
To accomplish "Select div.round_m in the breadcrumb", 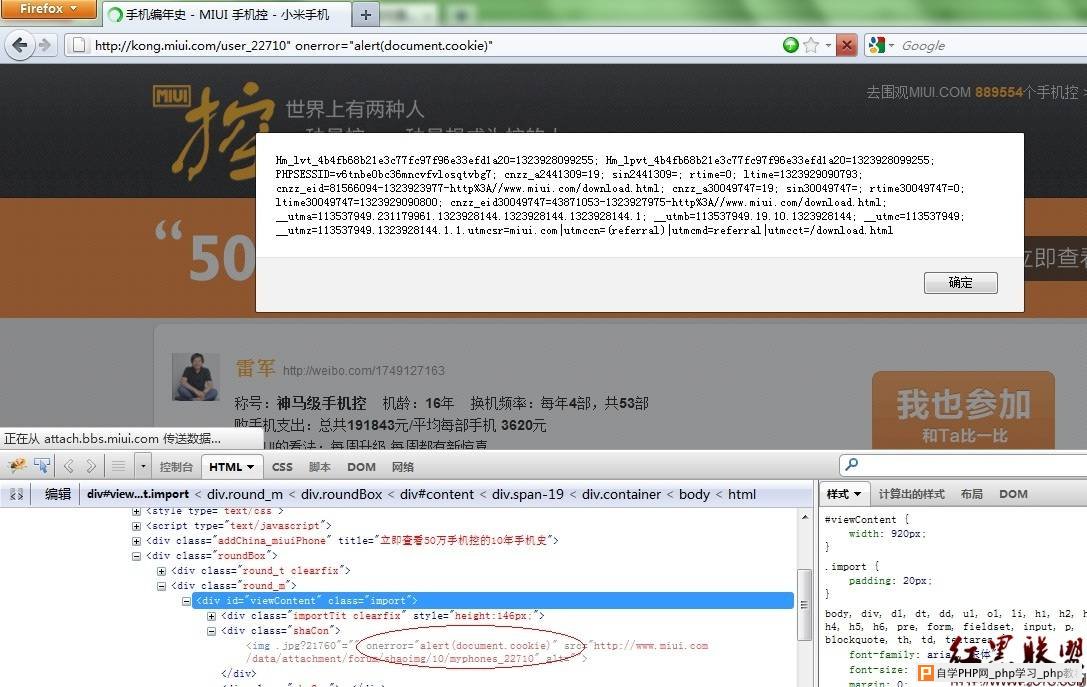I will 245,494.
